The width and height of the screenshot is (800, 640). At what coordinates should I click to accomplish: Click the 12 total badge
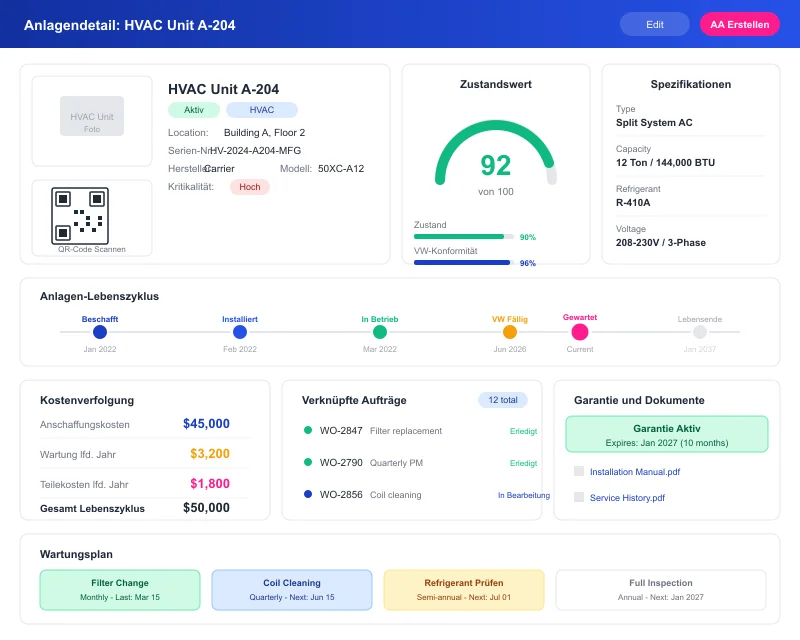[x=504, y=400]
